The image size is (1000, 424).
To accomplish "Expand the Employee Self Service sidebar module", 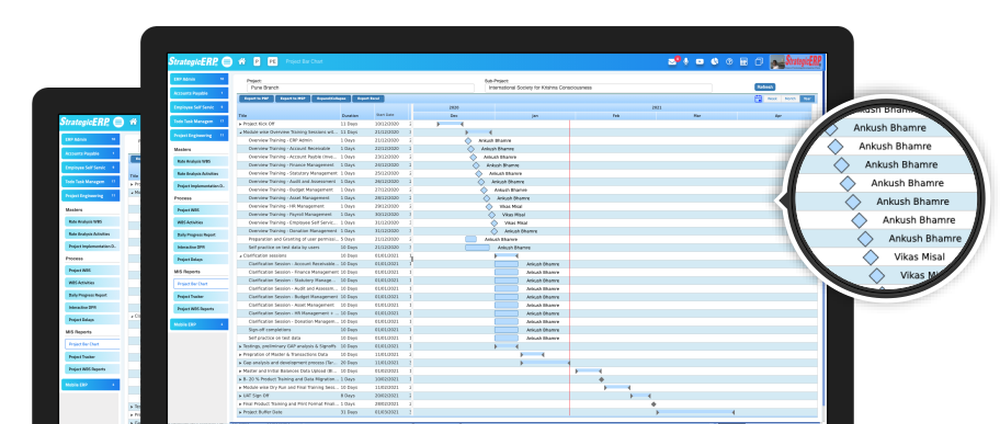I will (199, 107).
